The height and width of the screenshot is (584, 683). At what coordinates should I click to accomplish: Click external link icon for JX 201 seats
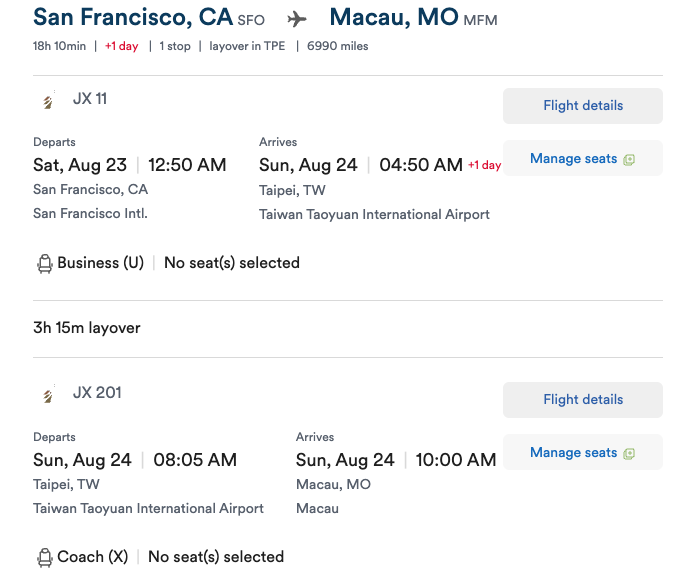click(629, 453)
